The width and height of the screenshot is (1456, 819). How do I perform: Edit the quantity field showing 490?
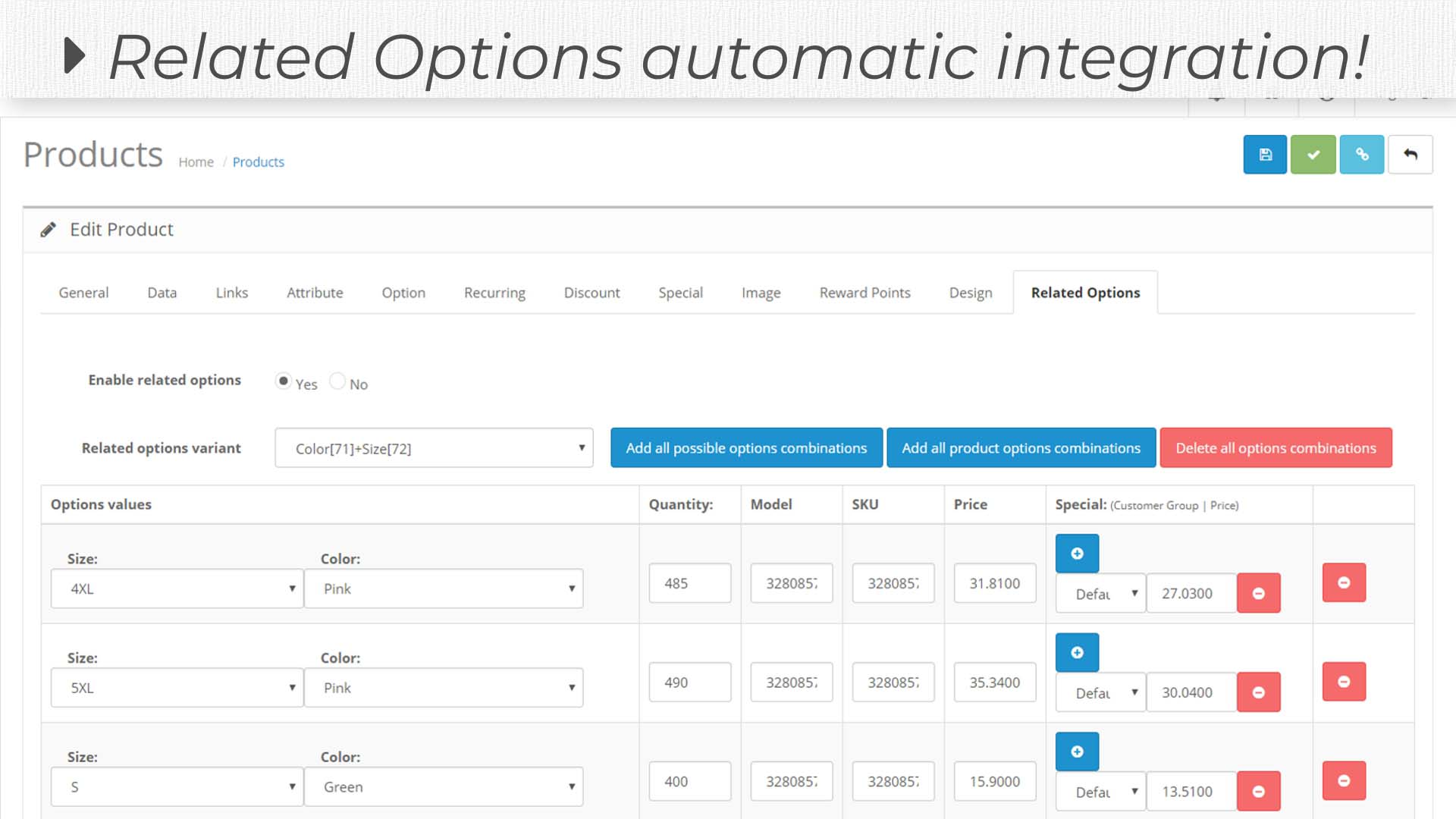[x=689, y=682]
